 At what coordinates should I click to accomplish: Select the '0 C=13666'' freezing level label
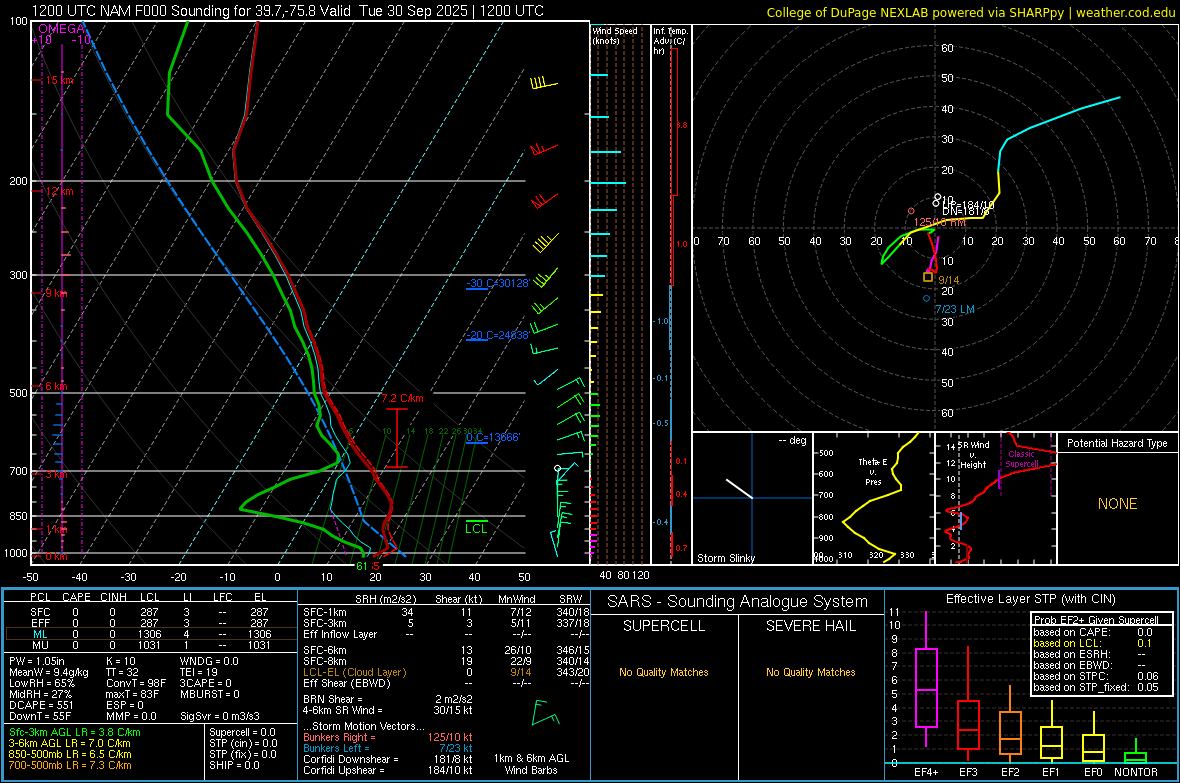(493, 437)
